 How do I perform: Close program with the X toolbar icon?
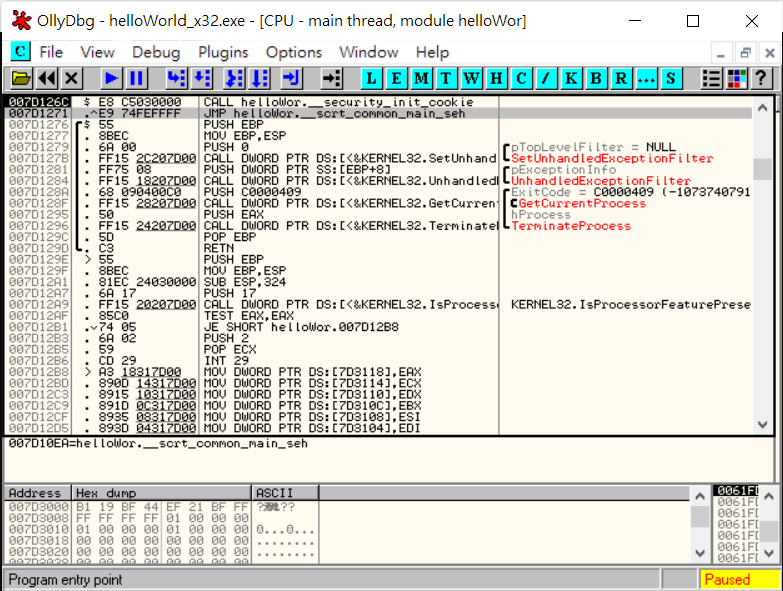click(x=72, y=78)
